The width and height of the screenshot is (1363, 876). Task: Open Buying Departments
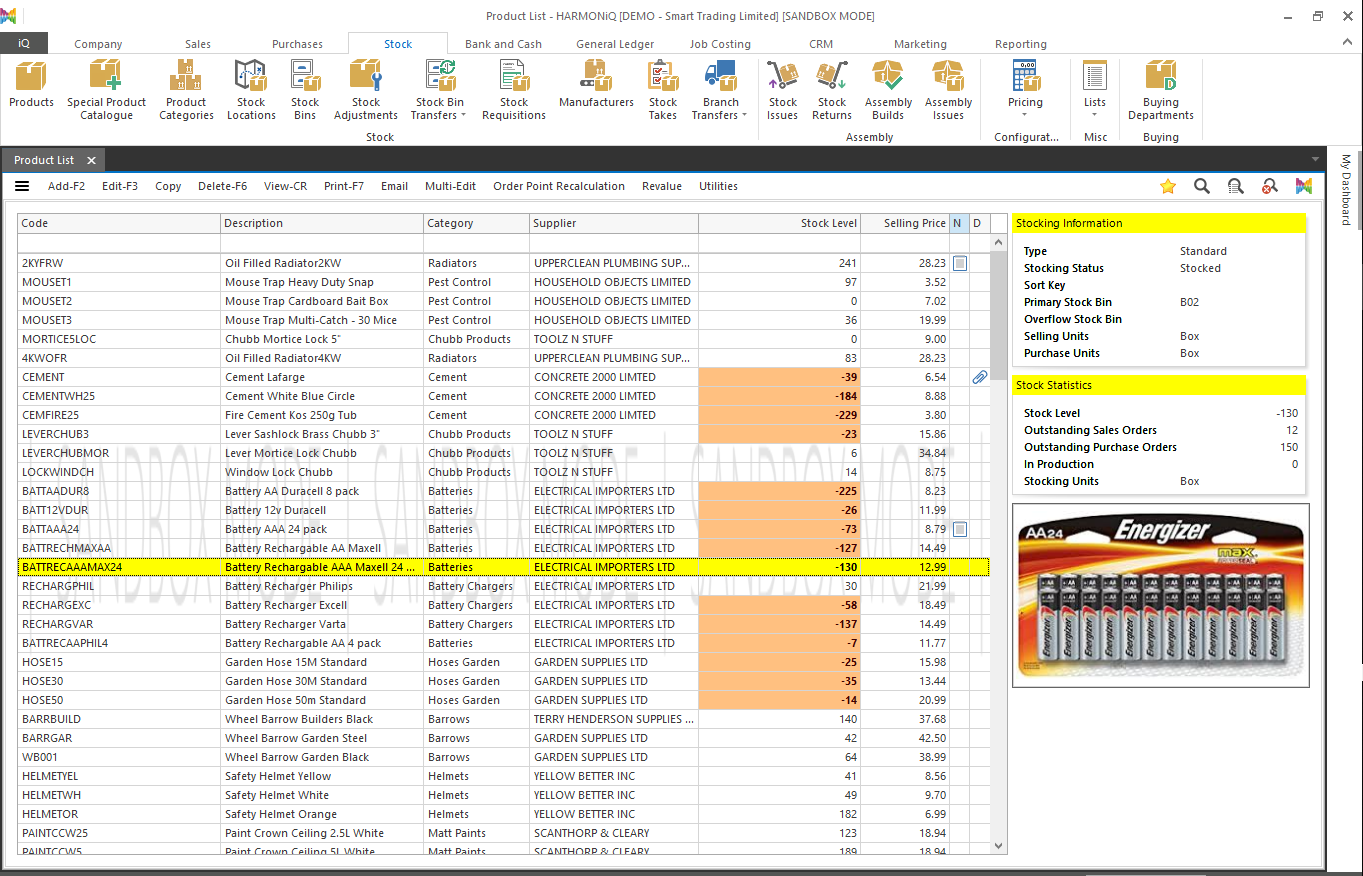pyautogui.click(x=1159, y=95)
